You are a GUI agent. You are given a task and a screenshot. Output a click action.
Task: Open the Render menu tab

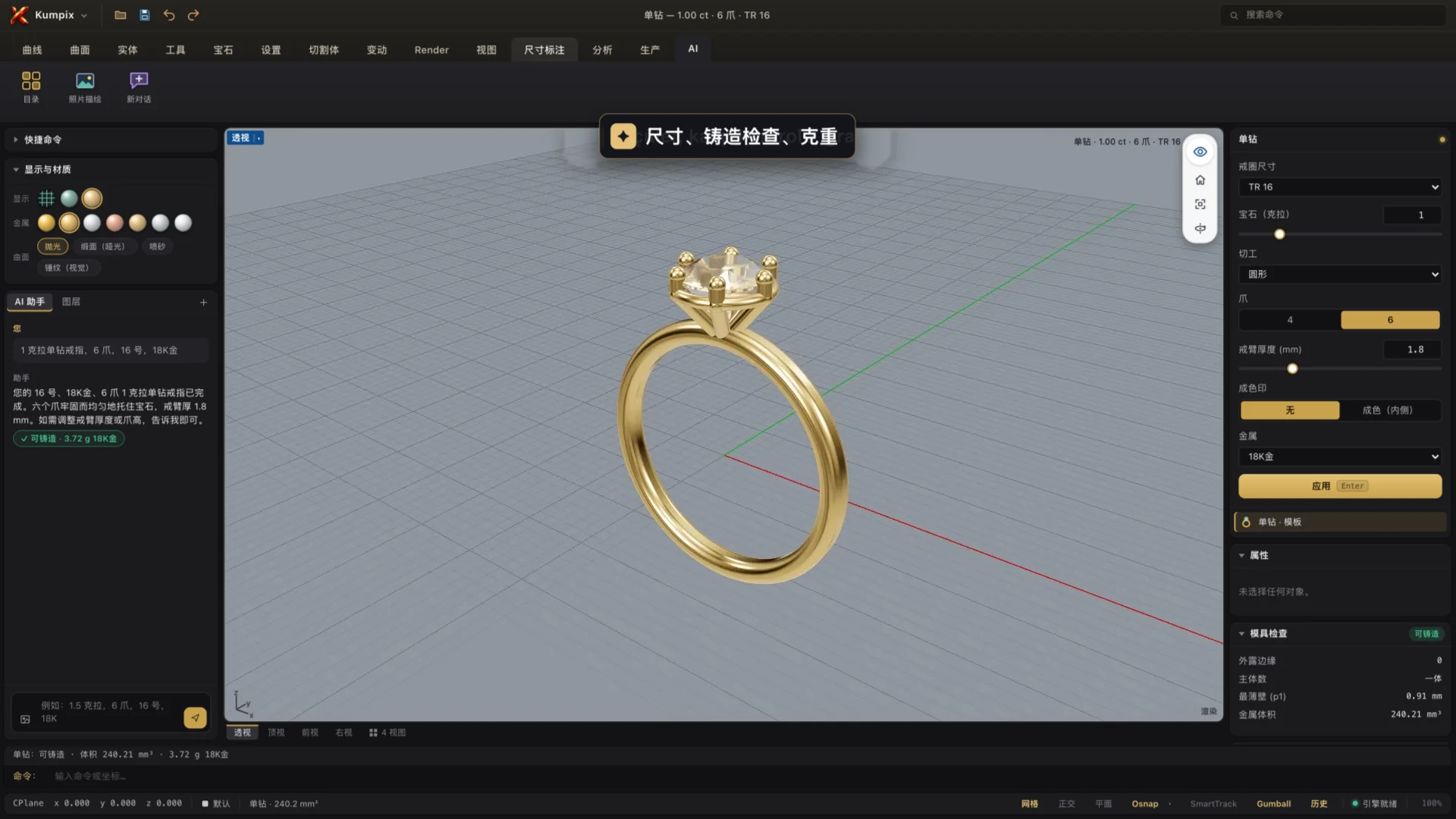pyautogui.click(x=431, y=50)
